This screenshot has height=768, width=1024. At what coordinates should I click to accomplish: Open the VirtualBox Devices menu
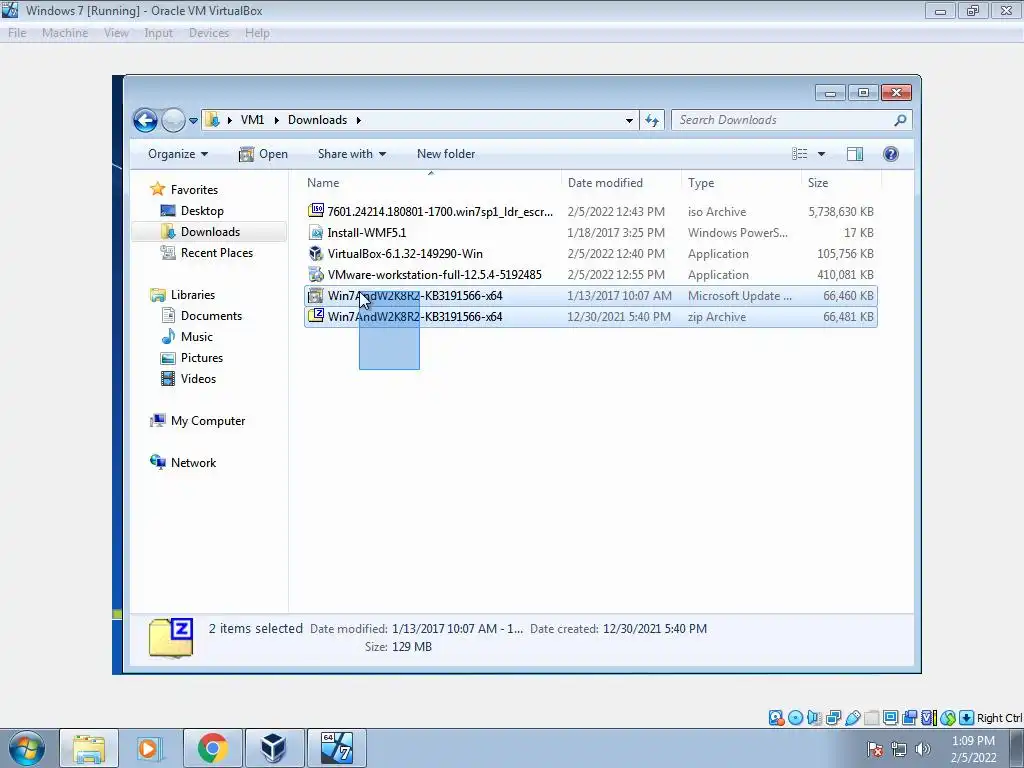pyautogui.click(x=209, y=33)
